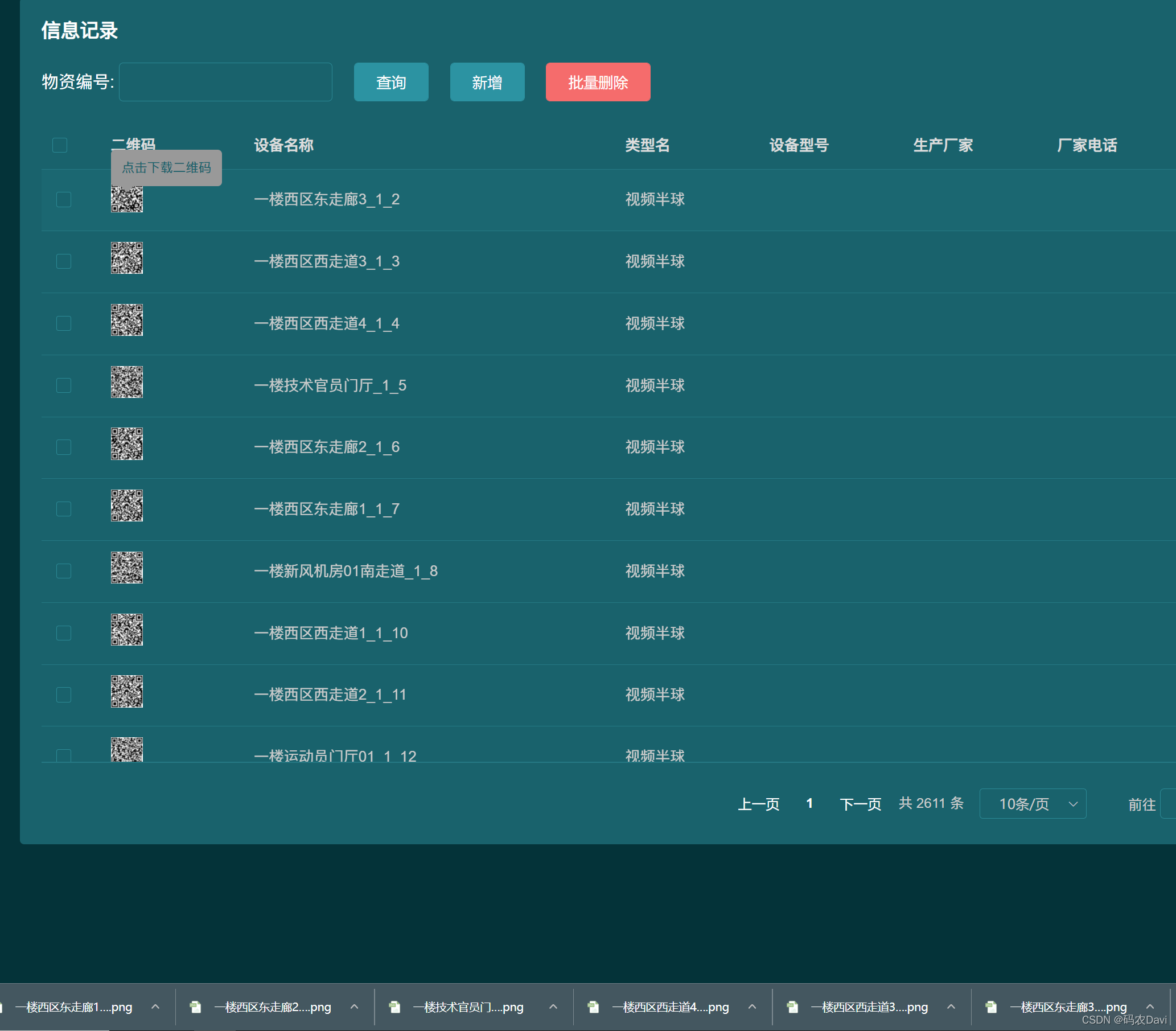Click device name 一楼技术官员门厅_1_5
The width and height of the screenshot is (1176, 1031).
(x=330, y=385)
